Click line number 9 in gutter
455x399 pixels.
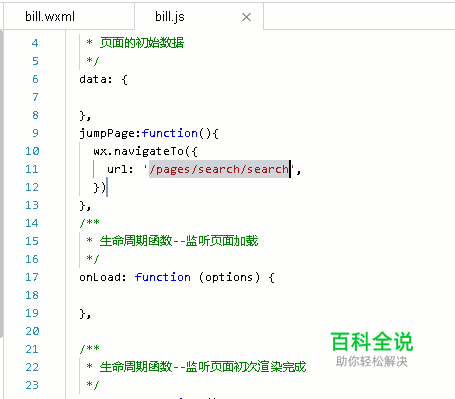coord(35,133)
